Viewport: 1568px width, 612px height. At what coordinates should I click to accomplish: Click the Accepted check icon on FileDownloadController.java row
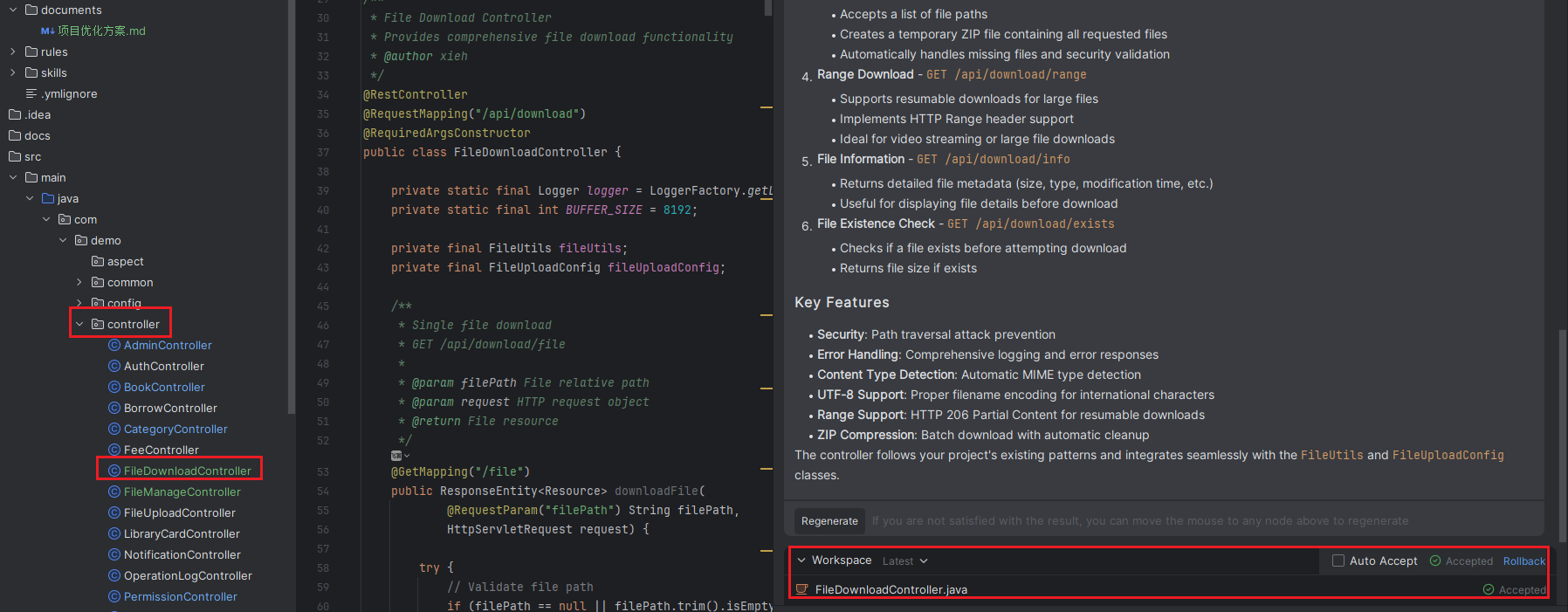pos(1489,589)
